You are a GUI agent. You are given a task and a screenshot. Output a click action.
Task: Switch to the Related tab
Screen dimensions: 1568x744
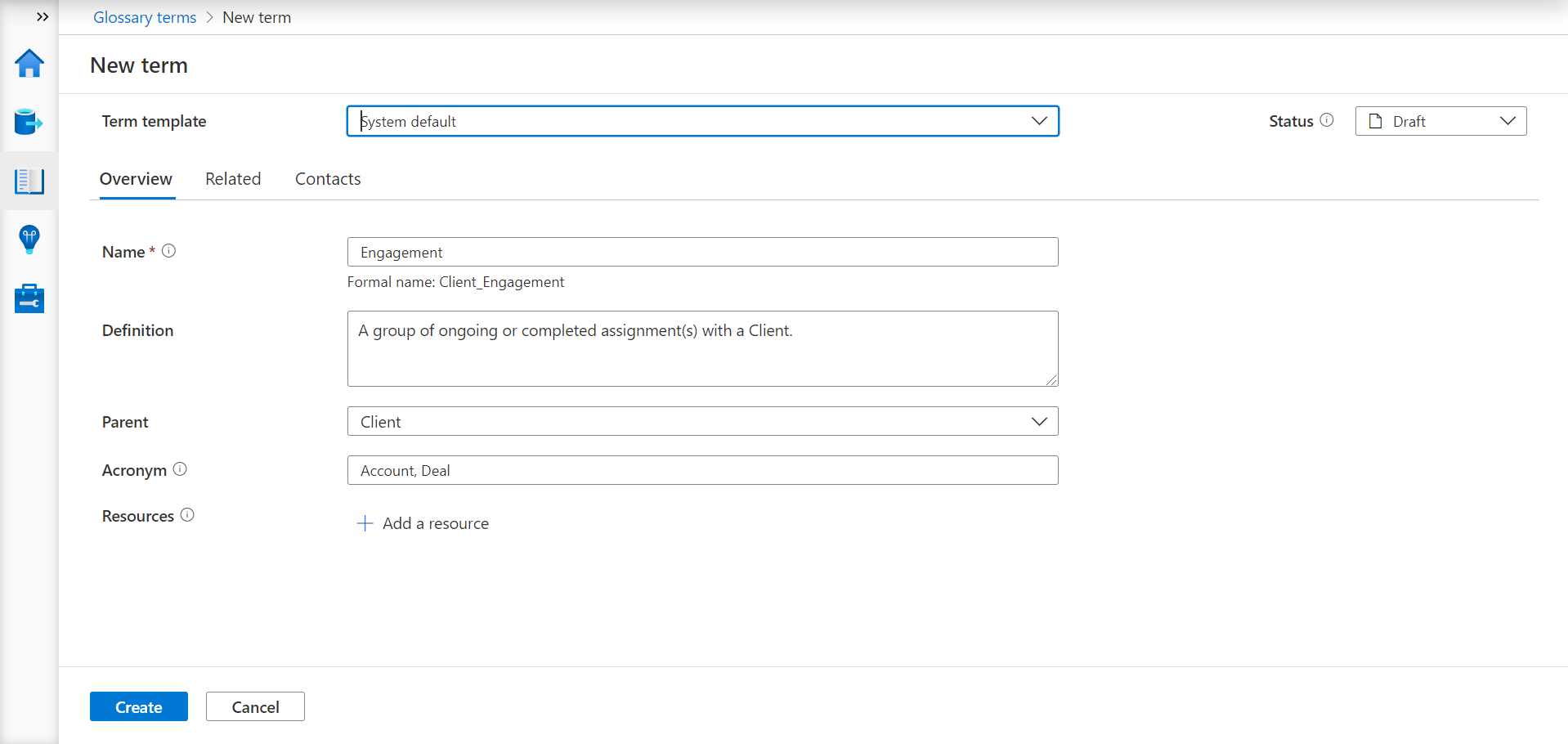tap(233, 179)
